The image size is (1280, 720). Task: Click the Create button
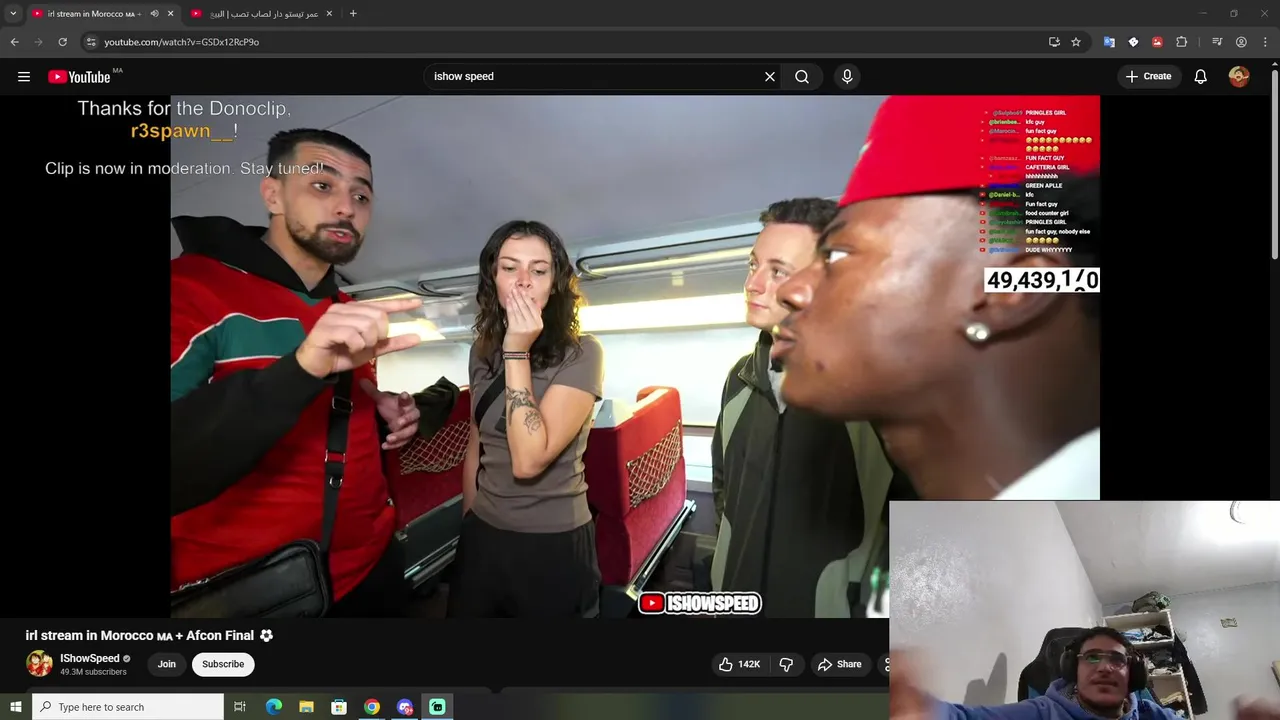pyautogui.click(x=1148, y=76)
